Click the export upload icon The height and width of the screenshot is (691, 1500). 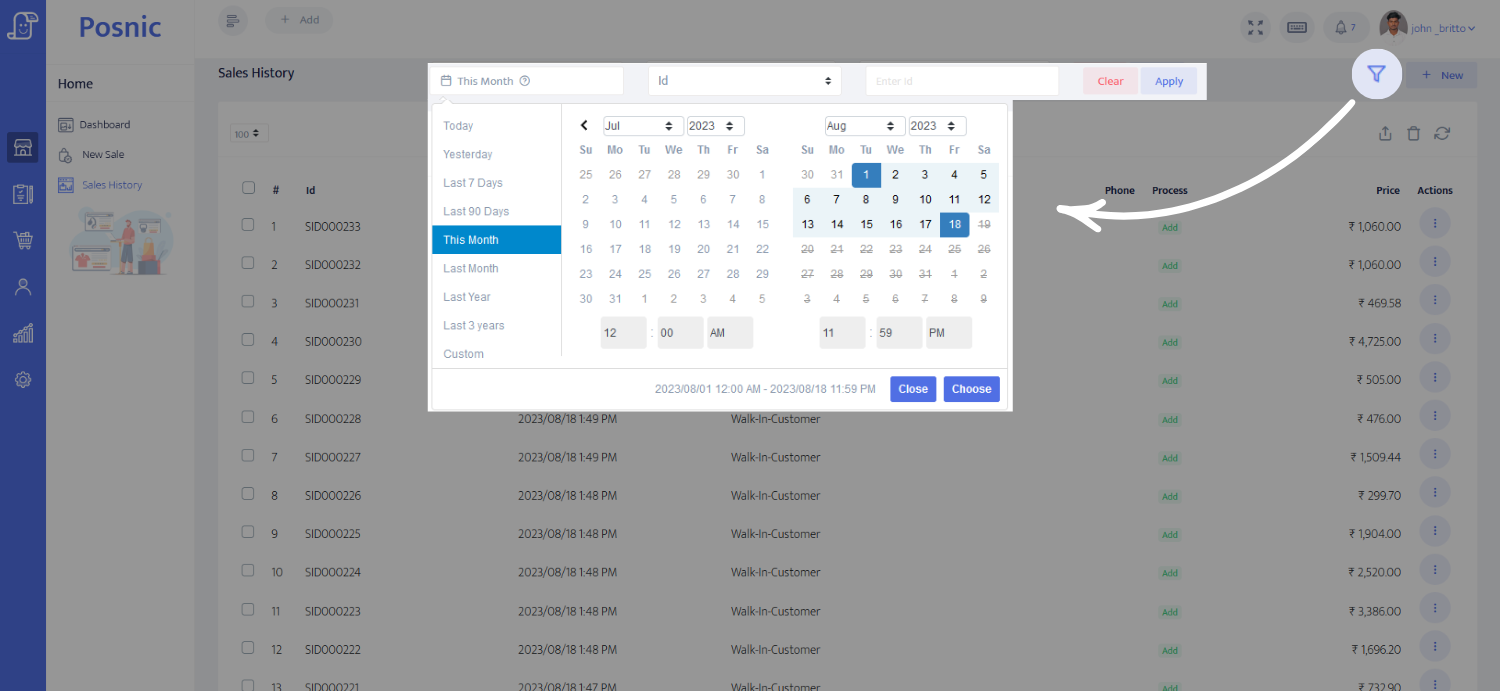click(x=1385, y=134)
